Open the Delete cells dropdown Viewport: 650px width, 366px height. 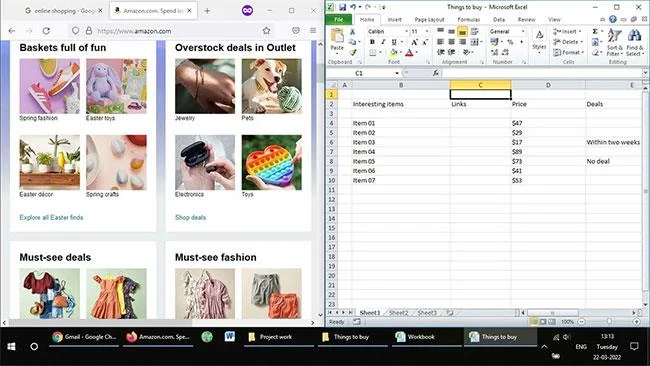click(568, 42)
